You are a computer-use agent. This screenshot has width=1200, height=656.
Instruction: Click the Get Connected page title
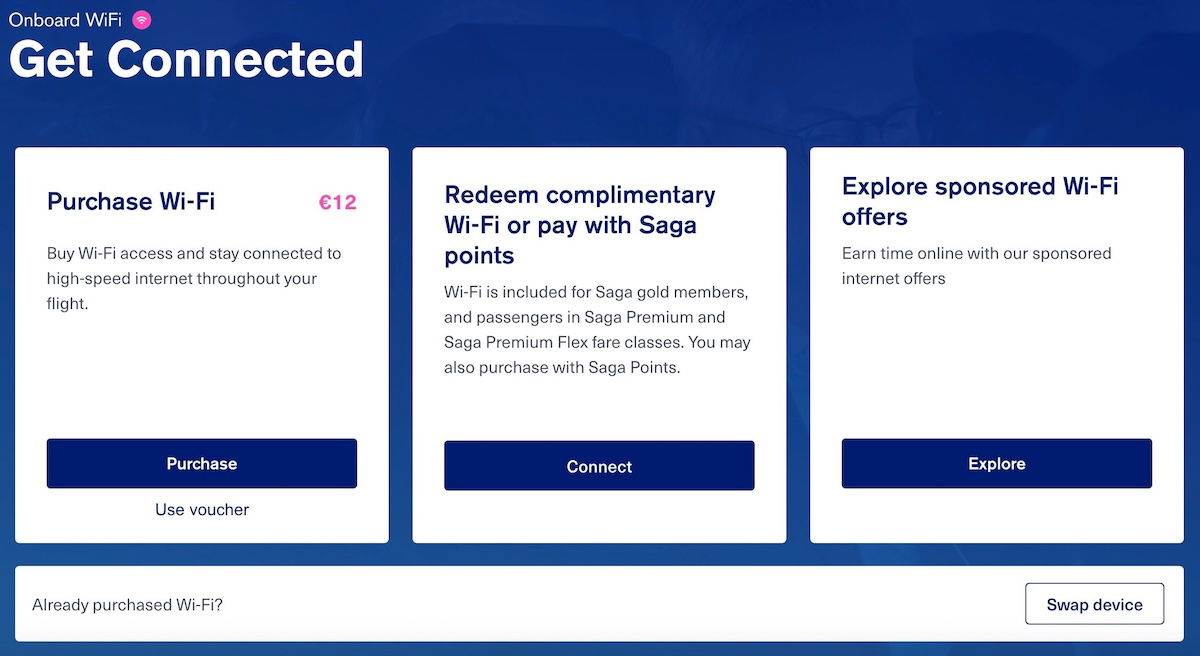(x=186, y=60)
